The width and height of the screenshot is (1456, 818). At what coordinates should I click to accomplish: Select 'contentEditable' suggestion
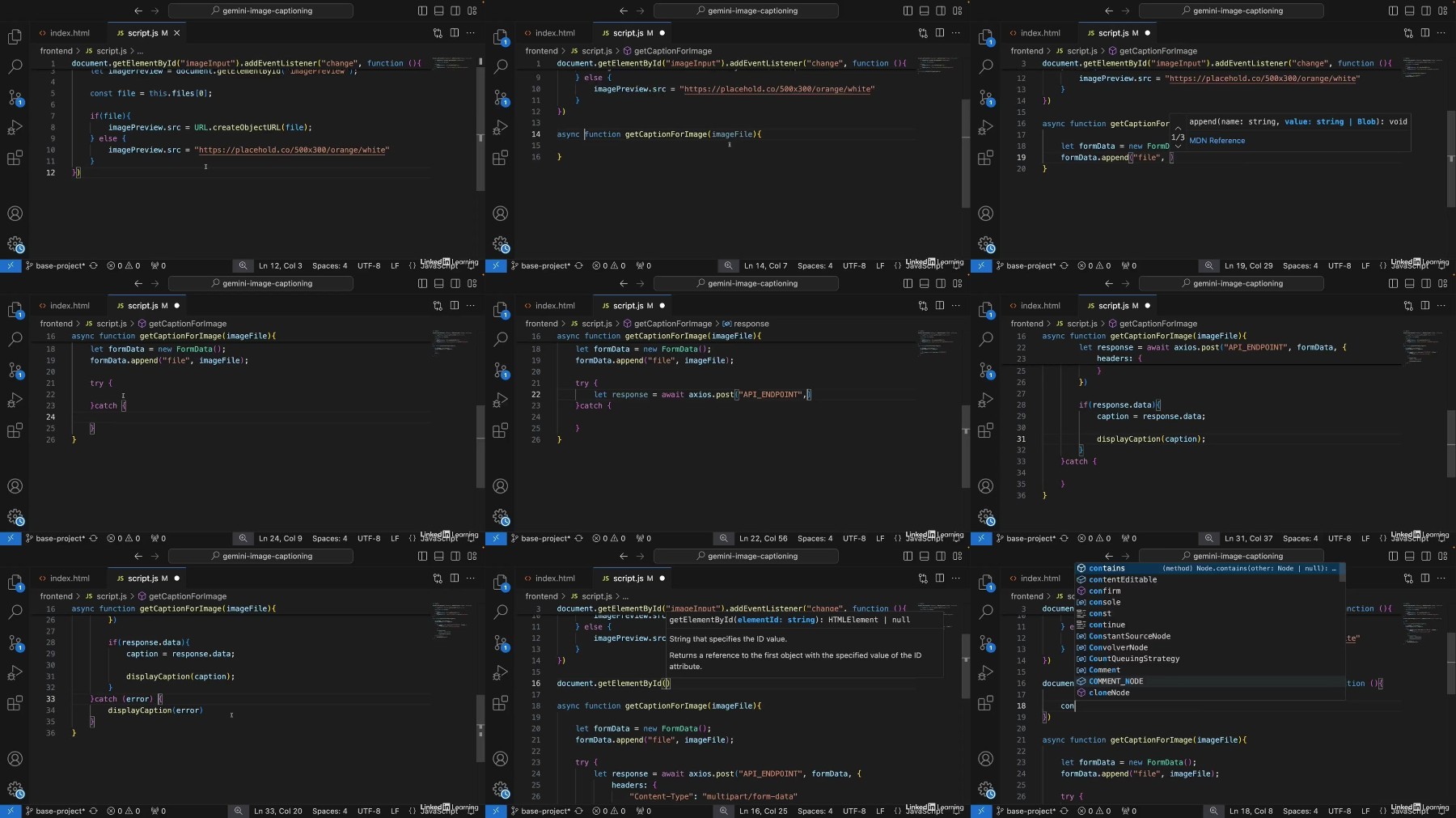1205,579
